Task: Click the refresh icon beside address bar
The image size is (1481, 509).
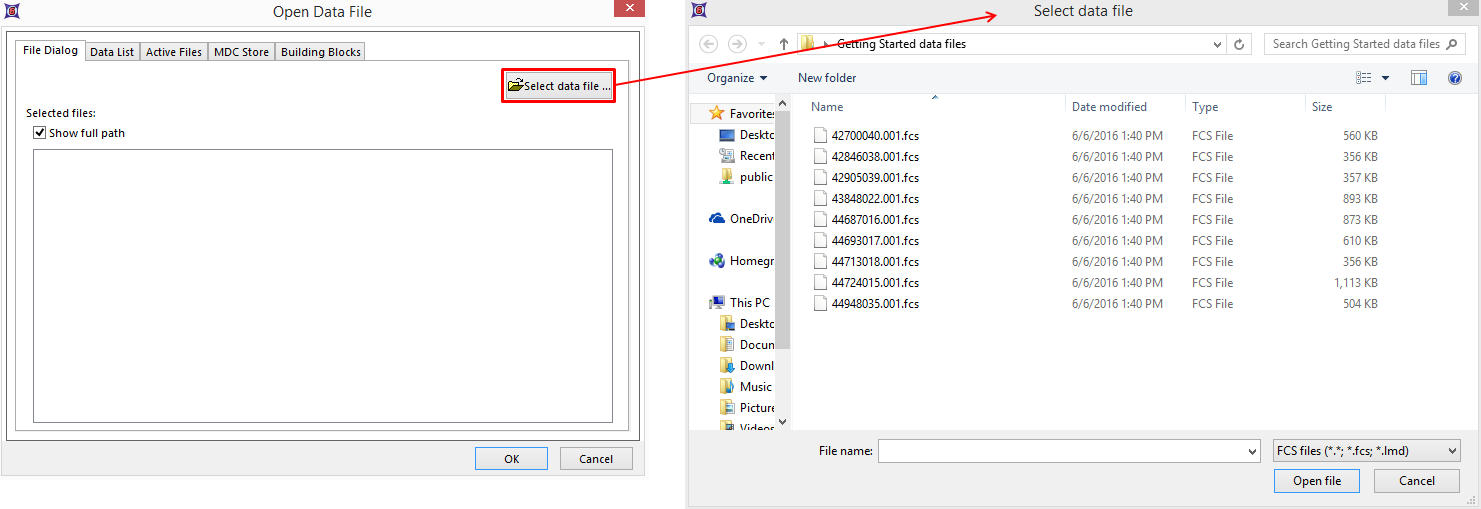Action: point(1240,44)
